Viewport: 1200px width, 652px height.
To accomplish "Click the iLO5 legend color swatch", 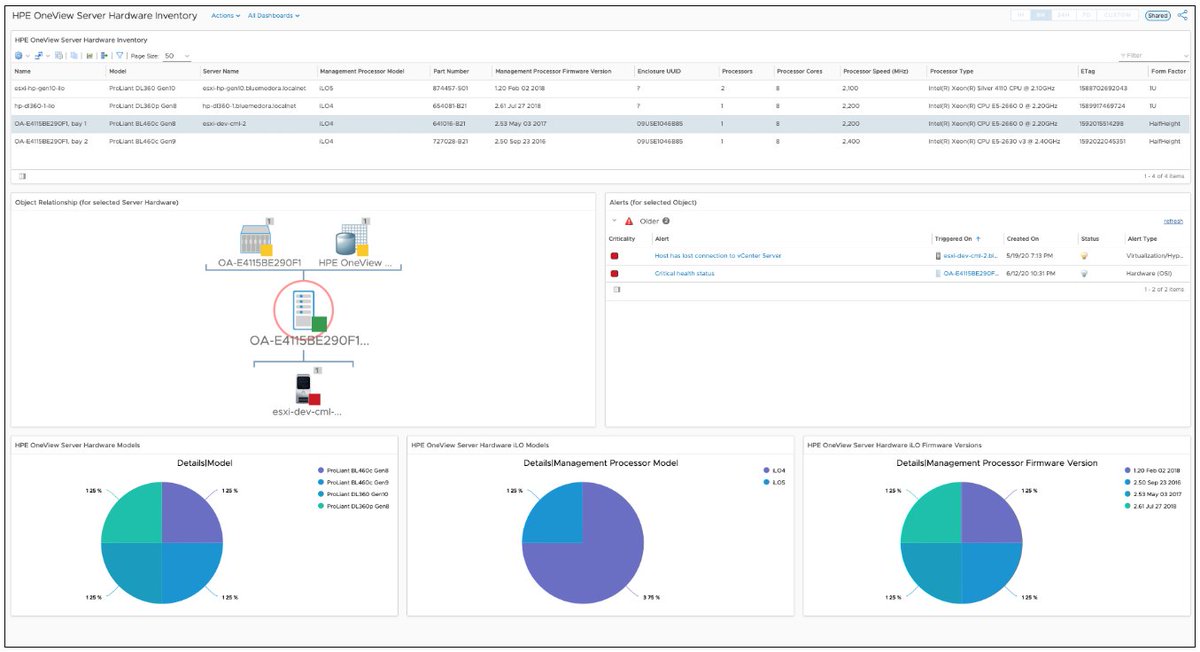I will point(766,481).
